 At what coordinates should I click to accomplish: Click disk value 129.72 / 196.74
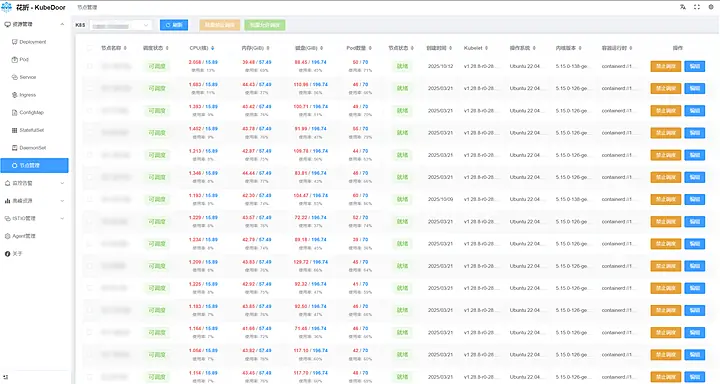(x=311, y=262)
